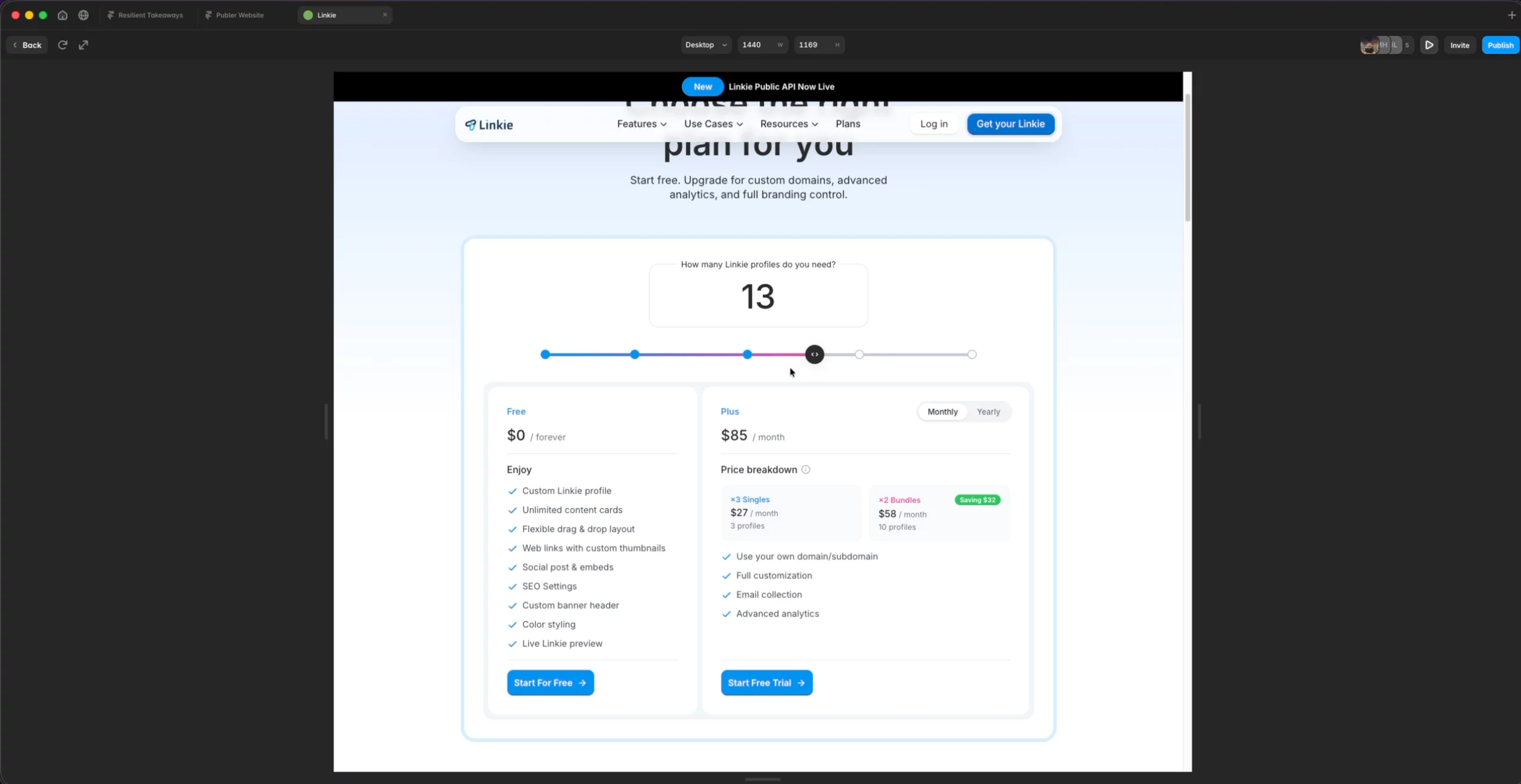Click the slider handle knob
Image resolution: width=1521 pixels, height=784 pixels.
coord(815,354)
